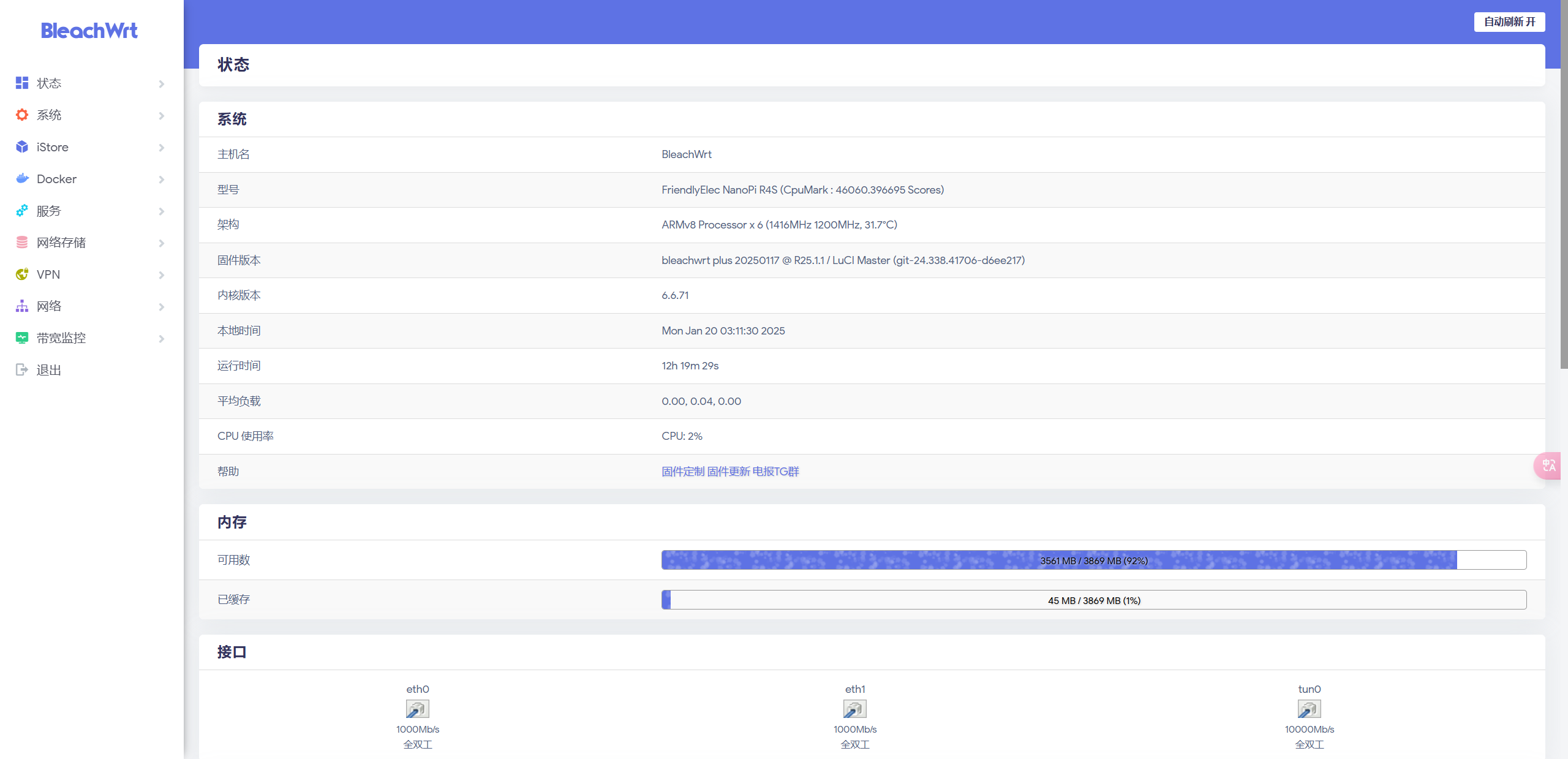Screen dimensions: 1568x759
Task: Click the bandwidth monitor icon
Action: point(22,338)
